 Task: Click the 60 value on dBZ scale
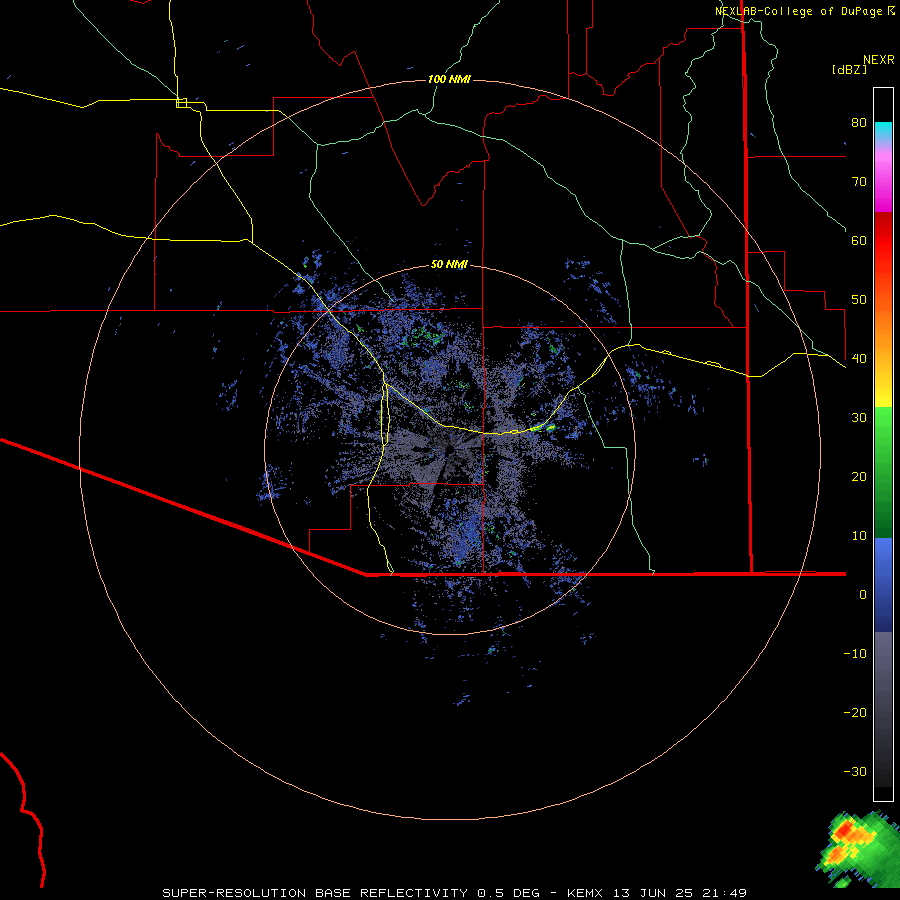click(x=859, y=240)
